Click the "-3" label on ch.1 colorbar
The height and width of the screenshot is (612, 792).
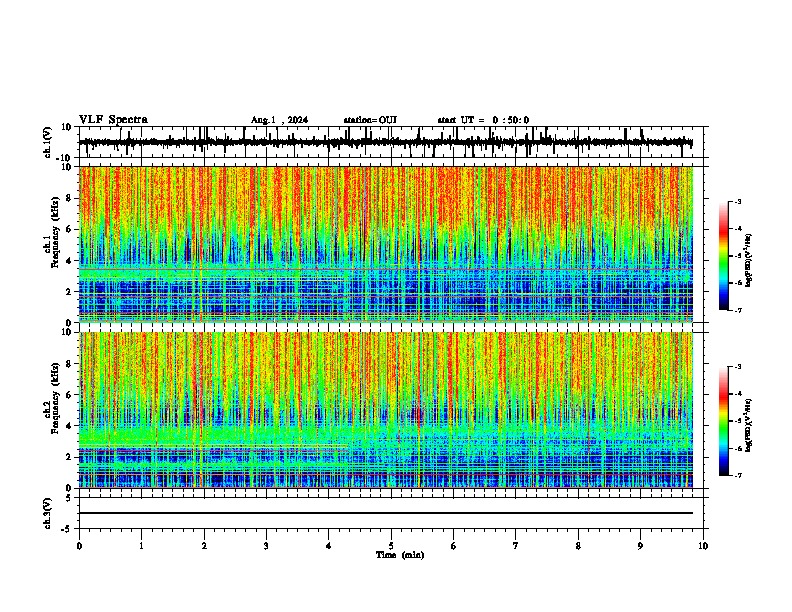tap(738, 202)
